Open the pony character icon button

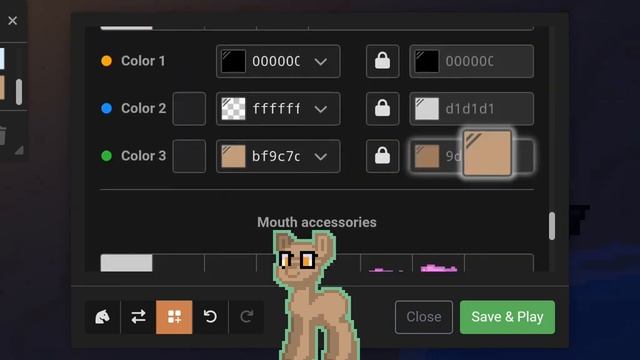pos(102,317)
